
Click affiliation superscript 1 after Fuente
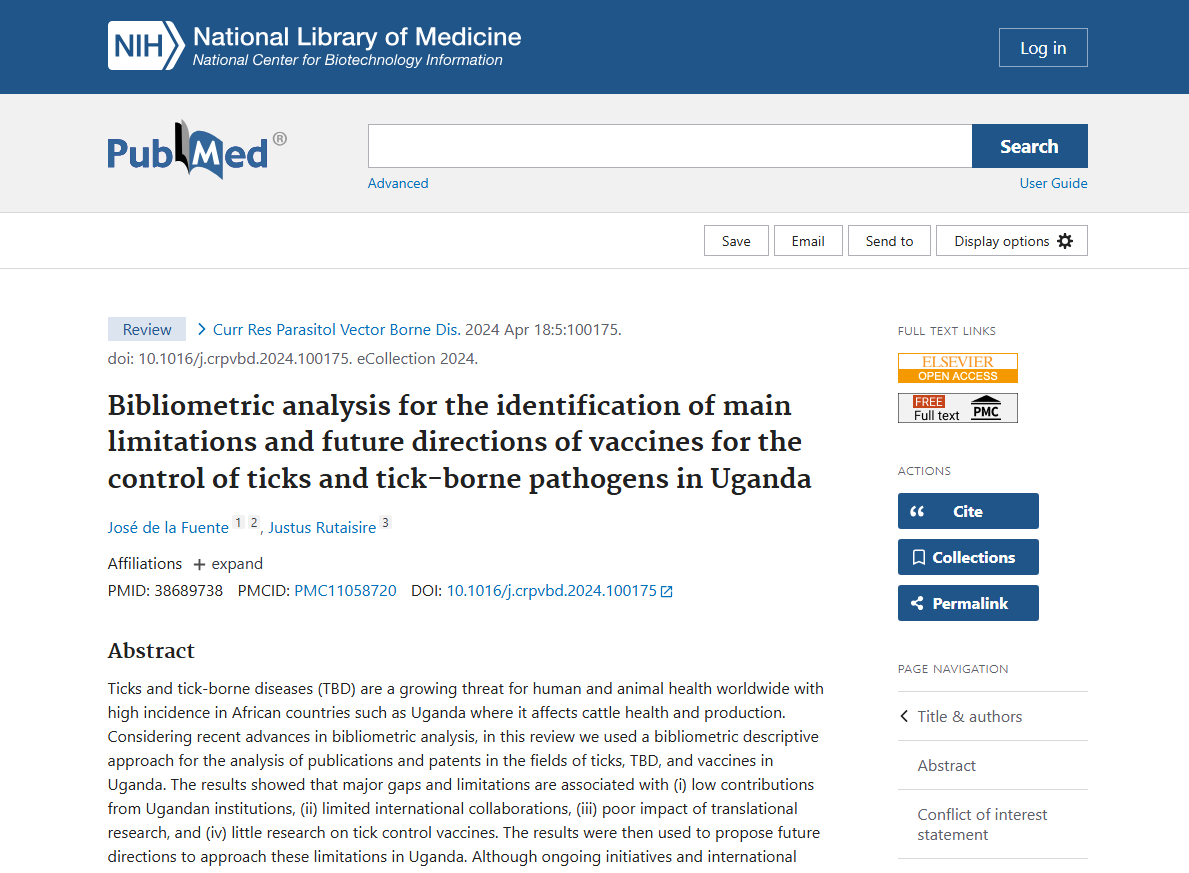coord(238,523)
